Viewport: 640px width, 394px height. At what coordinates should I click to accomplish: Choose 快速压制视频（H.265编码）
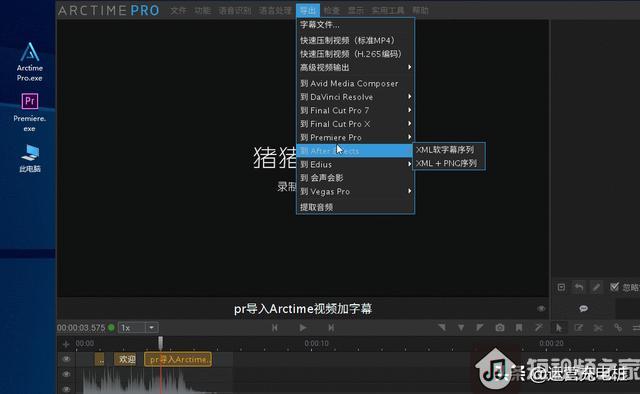point(355,54)
